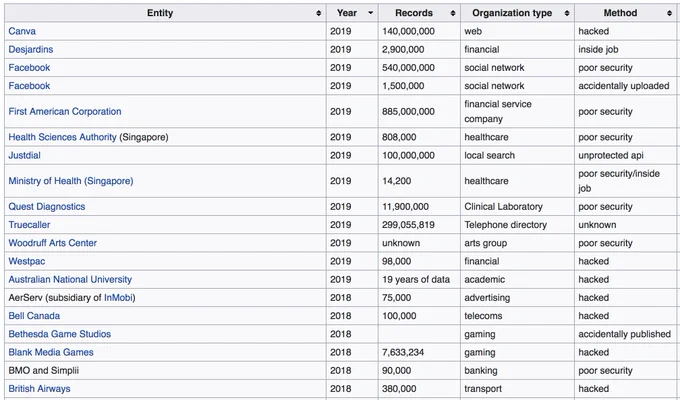Click 'unknown' method cell for Truecaller
This screenshot has width=680, height=400.
[x=626, y=225]
